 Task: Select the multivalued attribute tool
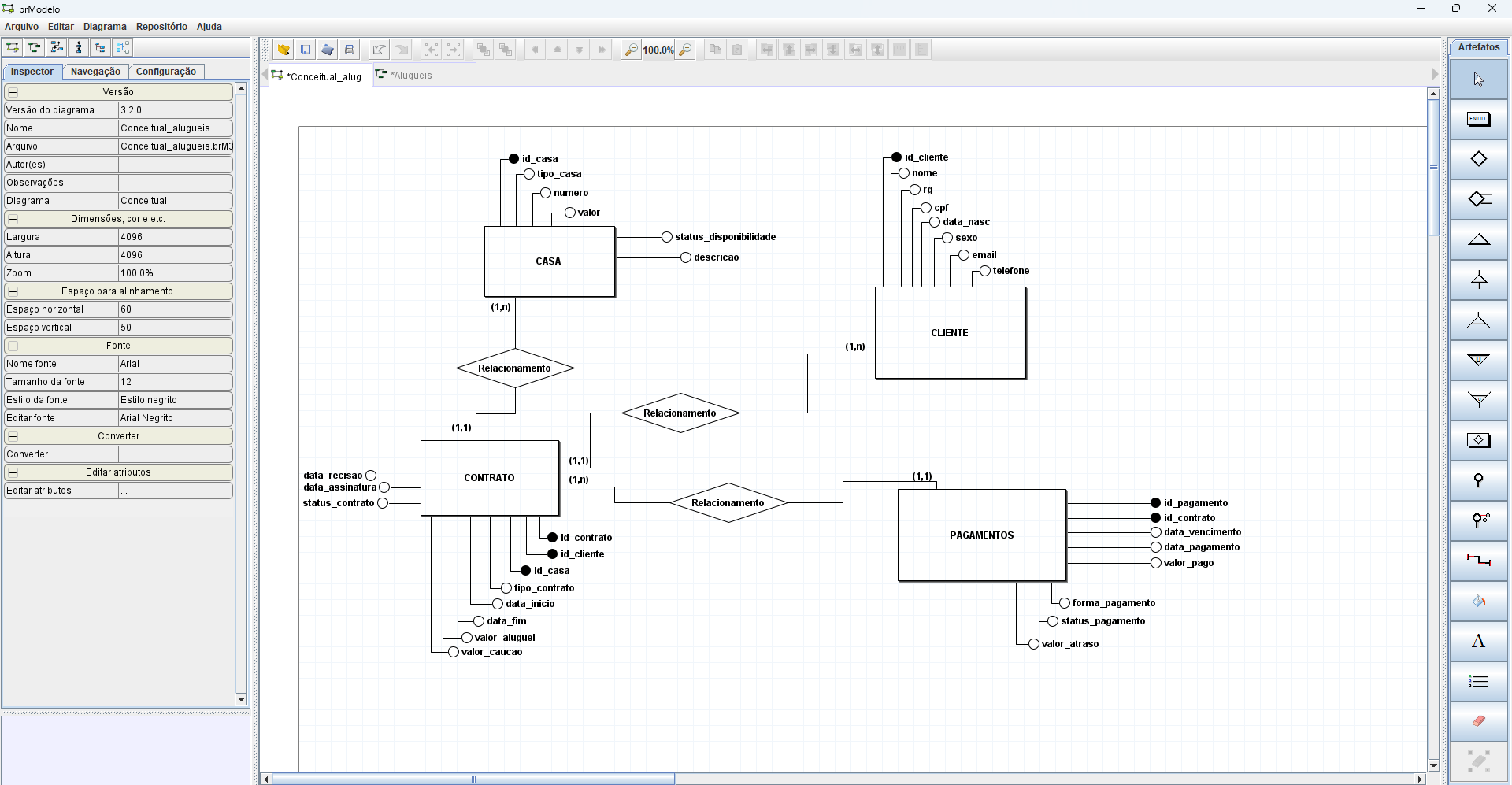tap(1478, 520)
